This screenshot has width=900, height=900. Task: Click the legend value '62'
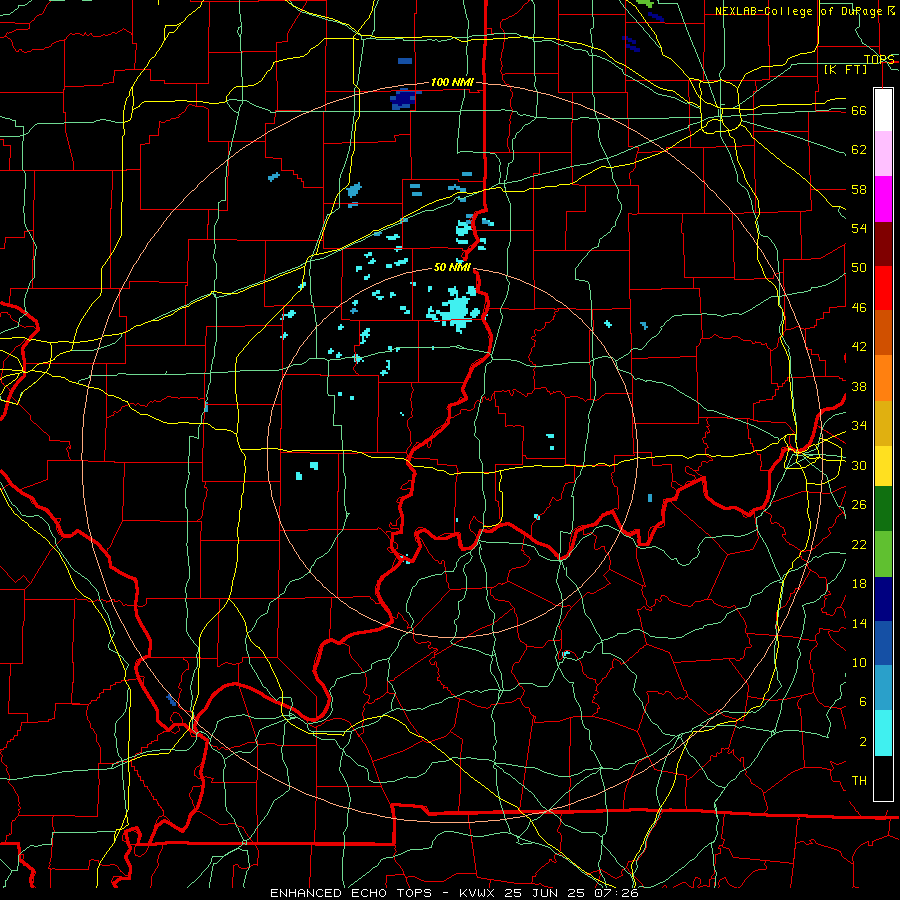coord(859,150)
